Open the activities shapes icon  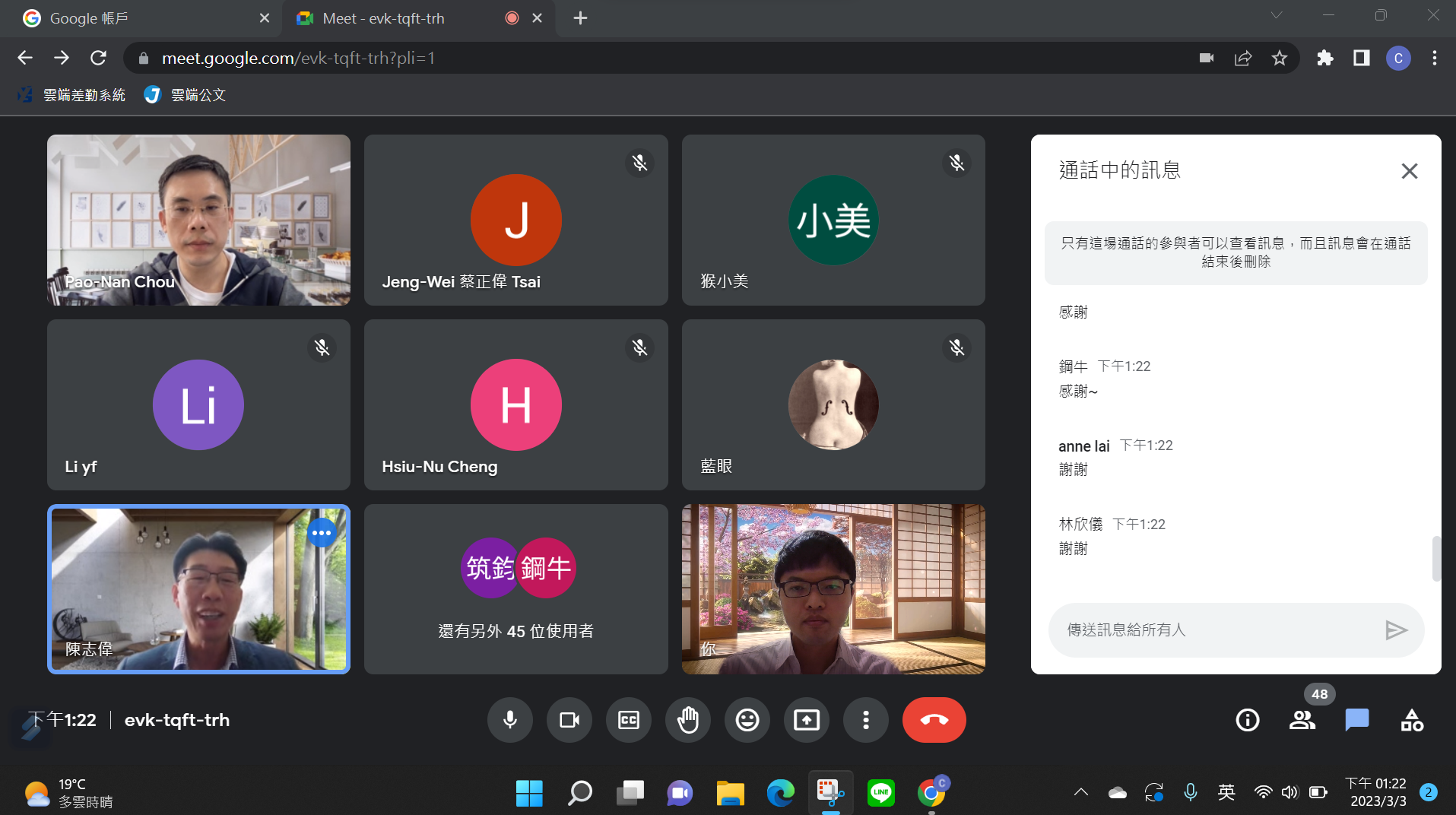[x=1412, y=720]
